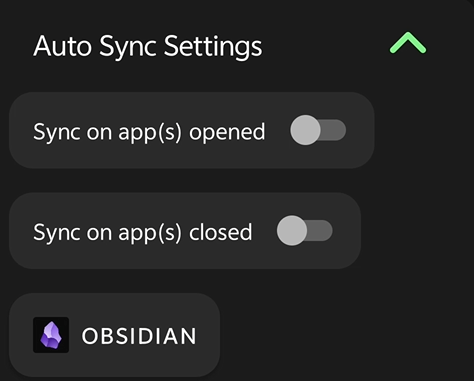
Task: Turn on syncing when apps close
Action: 305,230
